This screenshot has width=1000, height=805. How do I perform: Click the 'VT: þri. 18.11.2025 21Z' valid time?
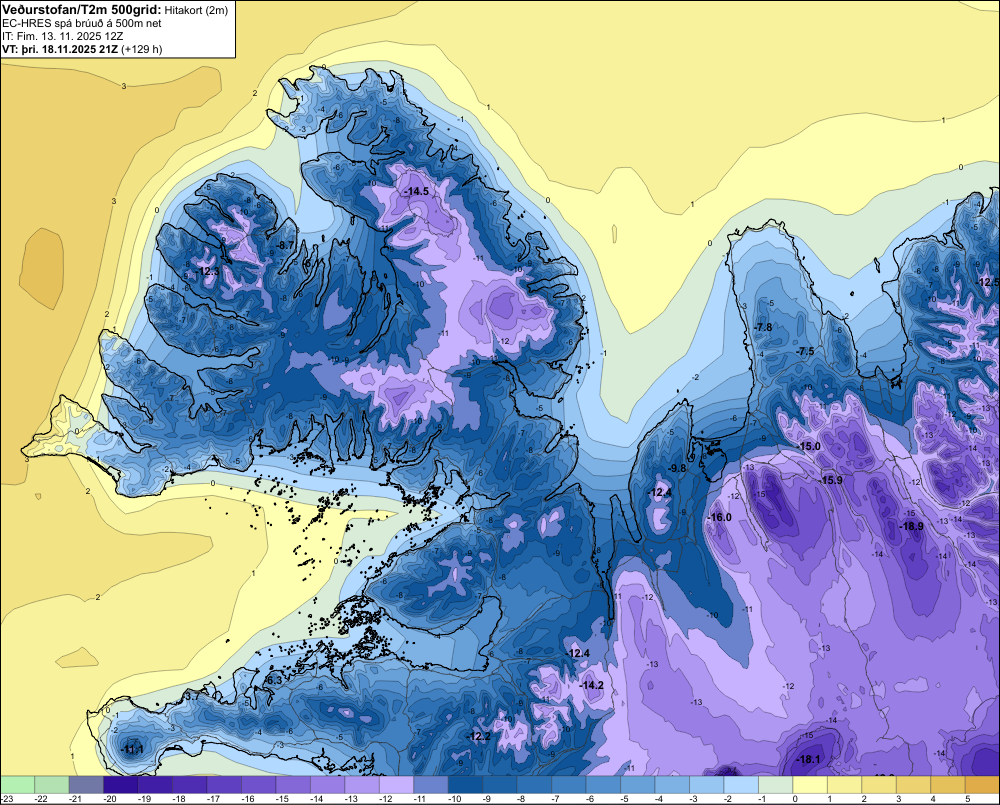coord(60,49)
